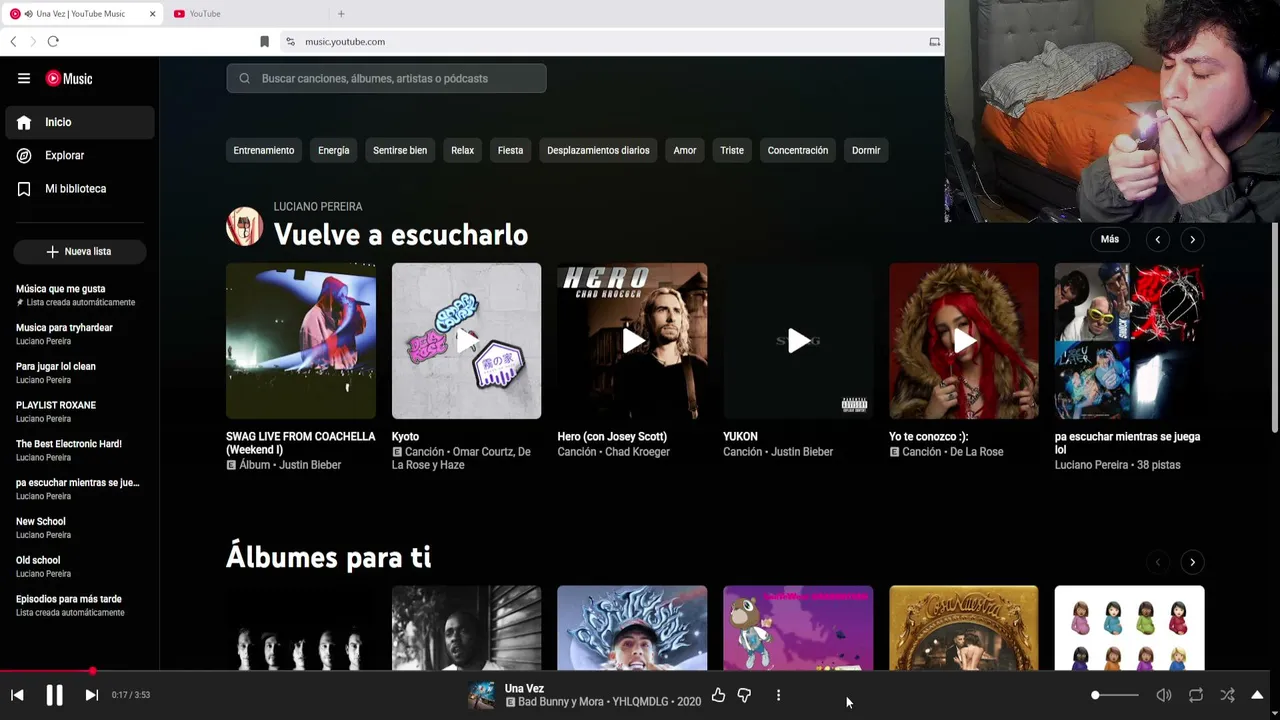Screen dimensions: 1280x720
Task: Play the Kyoto song thumbnail
Action: 466,341
